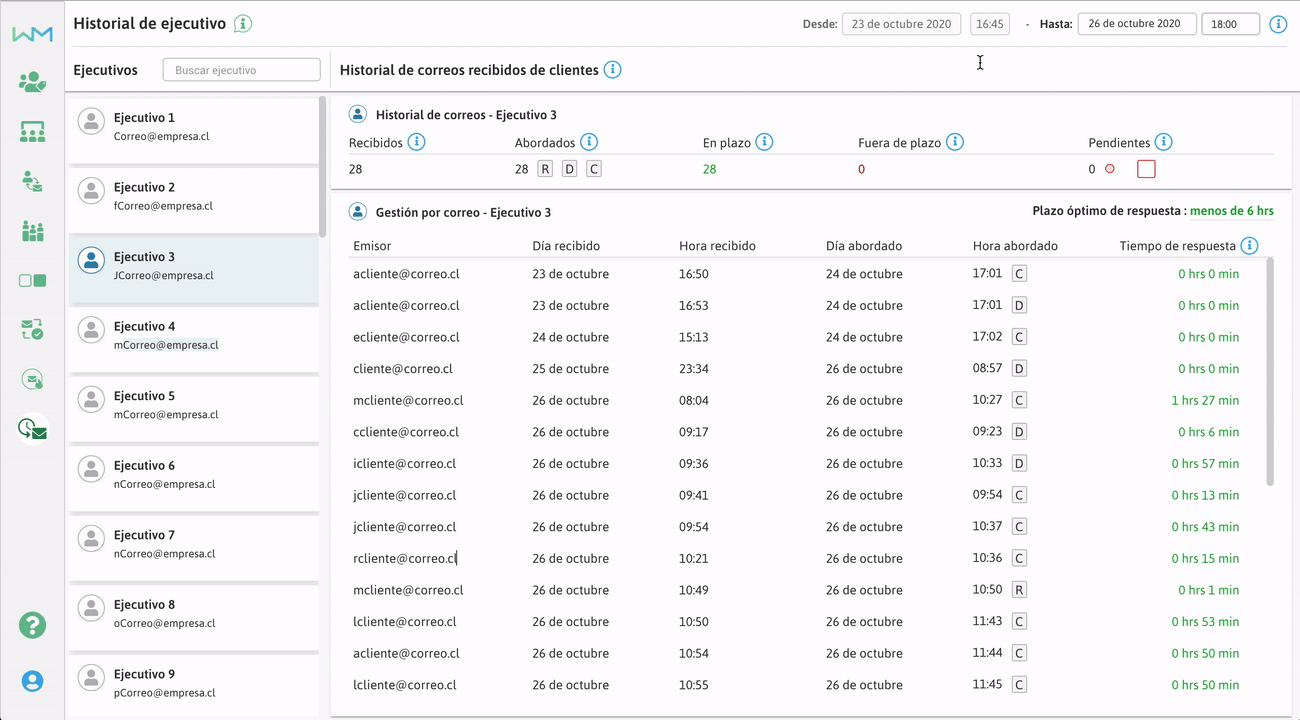Click the Emisor column header
This screenshot has height=720, width=1300.
tap(372, 246)
